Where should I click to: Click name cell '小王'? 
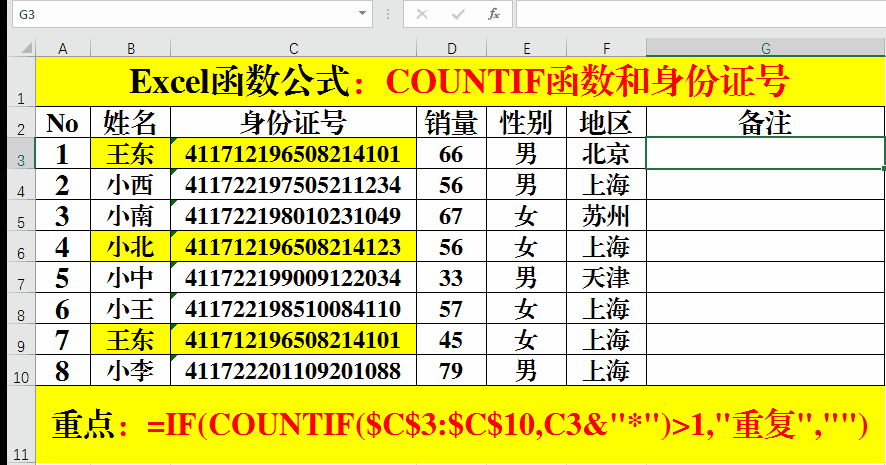pyautogui.click(x=131, y=308)
